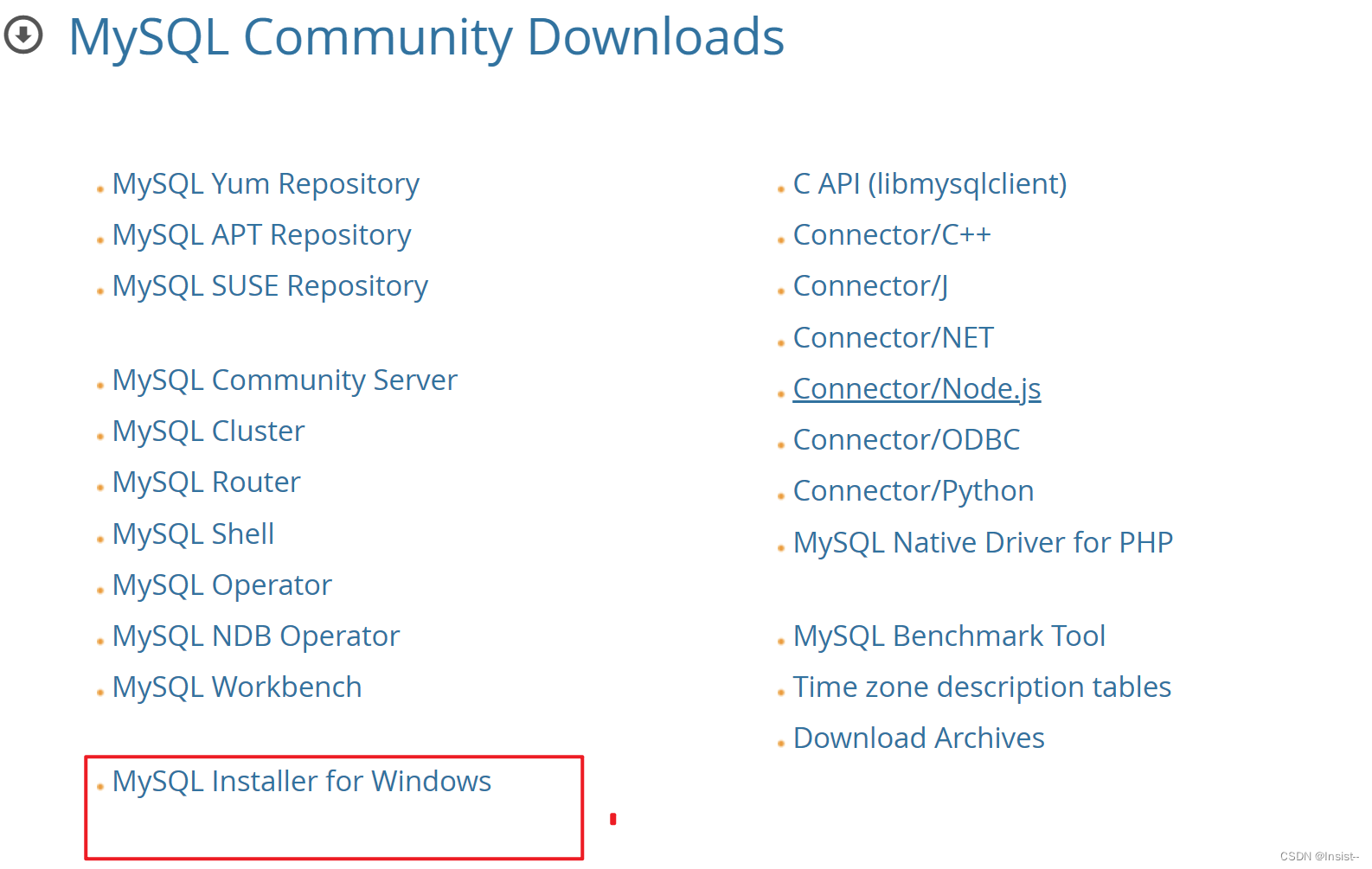The image size is (1372, 869).
Task: Open MySQL Cluster link
Action: (208, 431)
